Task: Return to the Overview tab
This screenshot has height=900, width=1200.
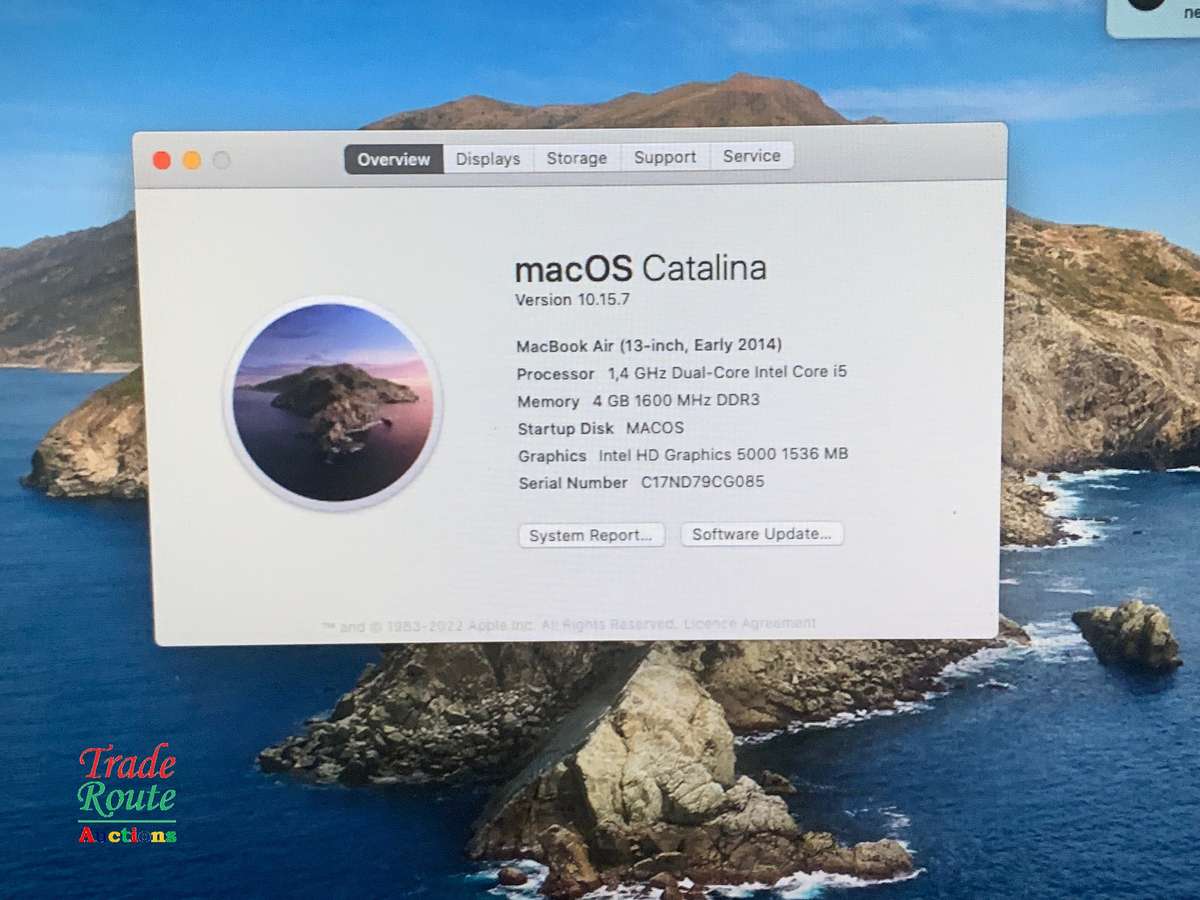Action: (393, 159)
